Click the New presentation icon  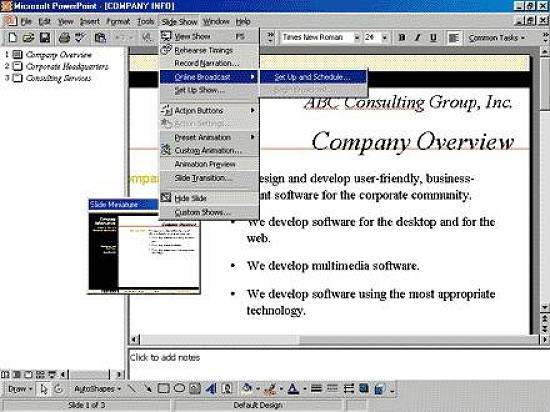point(13,38)
